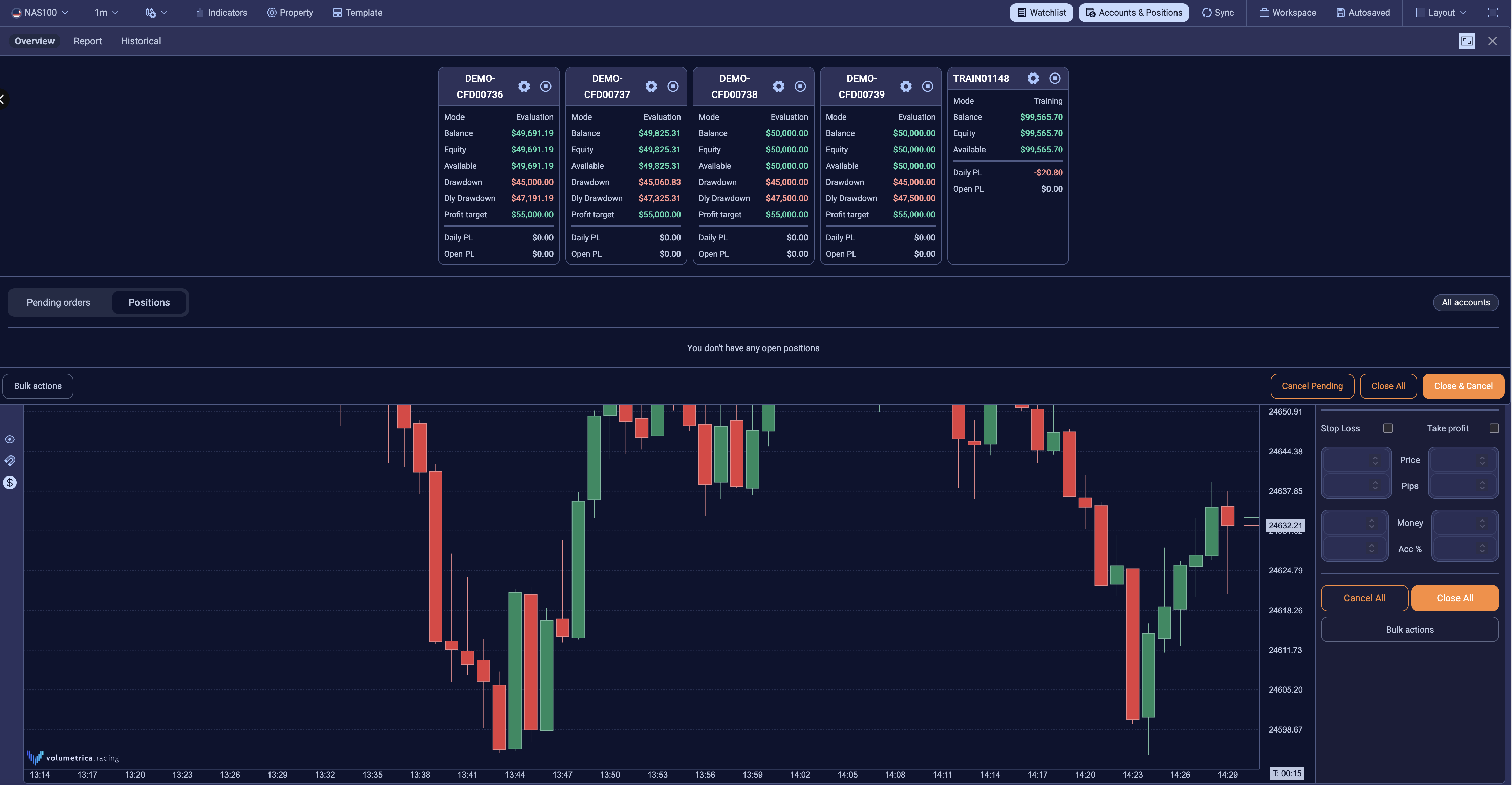Open the Layout dropdown menu
Screen dimensions: 1512x785
tap(1440, 12)
